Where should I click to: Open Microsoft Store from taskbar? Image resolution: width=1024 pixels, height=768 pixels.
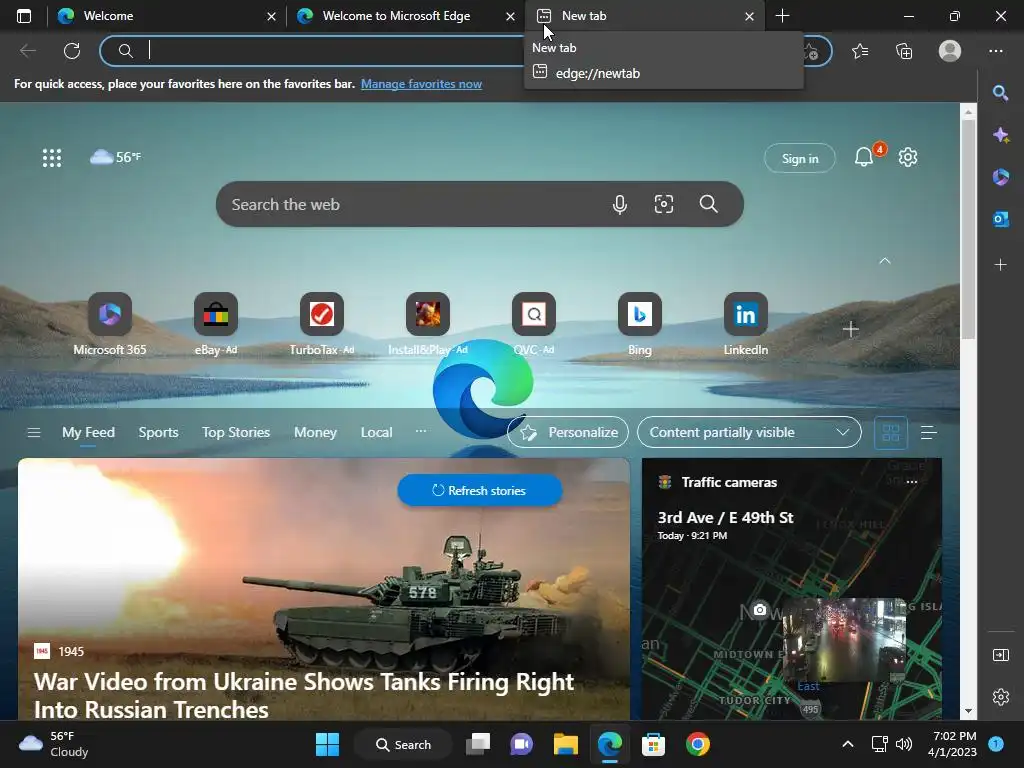653,744
